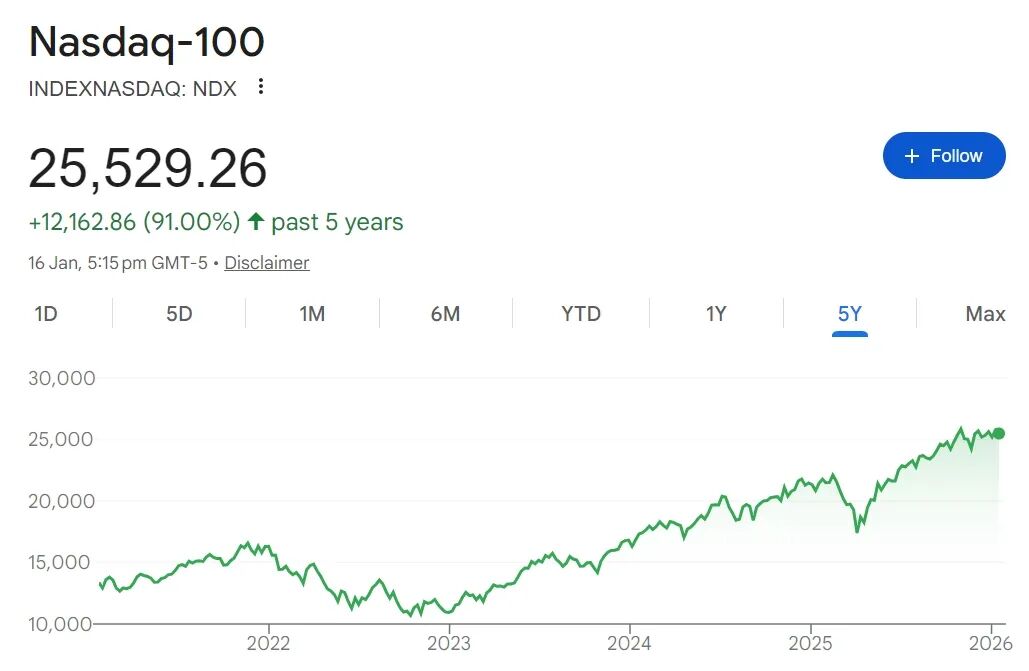
Task: Switch chart to 6M range
Action: click(x=445, y=314)
